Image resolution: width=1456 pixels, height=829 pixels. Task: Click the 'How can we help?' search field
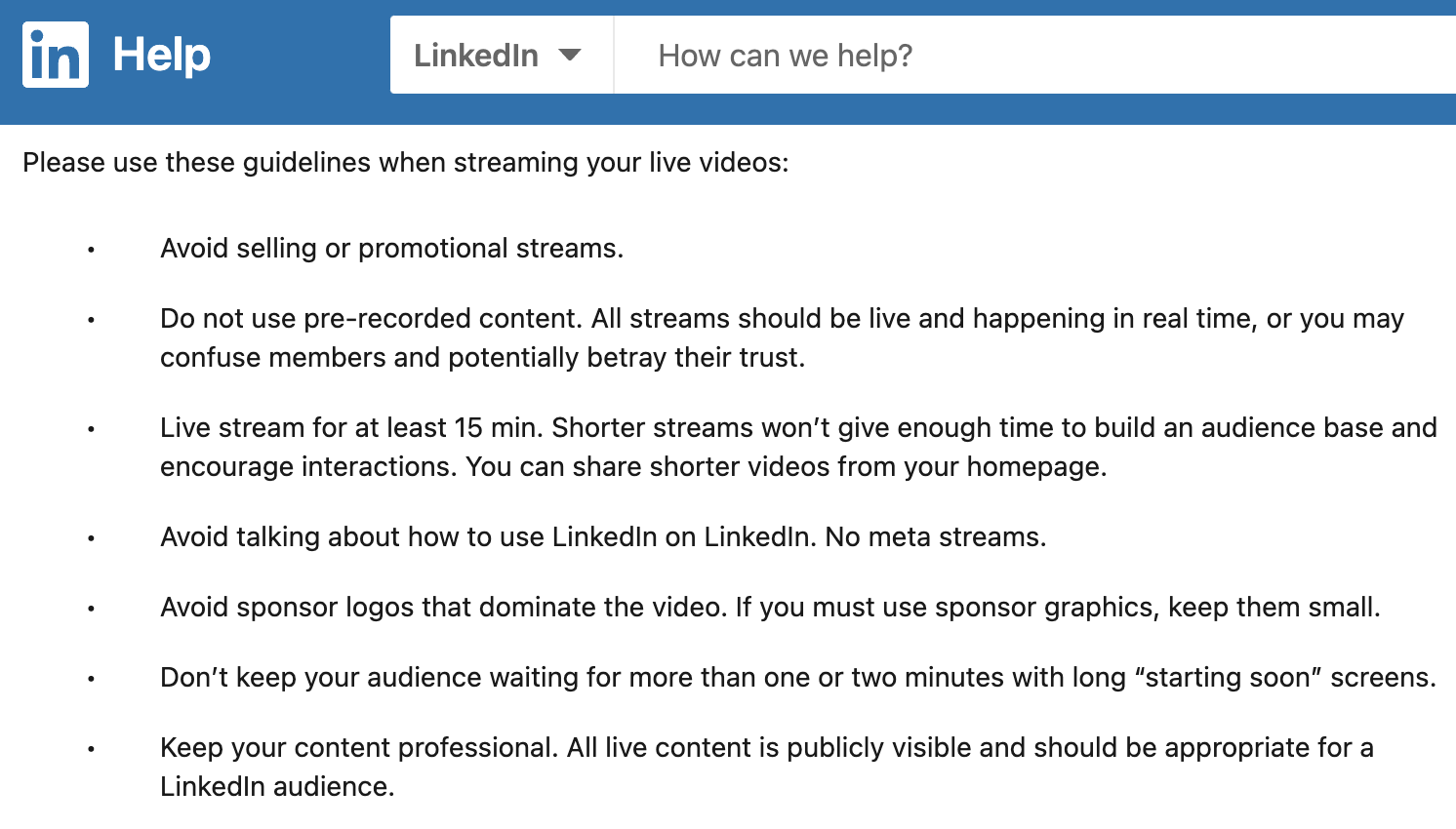pyautogui.click(x=1034, y=55)
